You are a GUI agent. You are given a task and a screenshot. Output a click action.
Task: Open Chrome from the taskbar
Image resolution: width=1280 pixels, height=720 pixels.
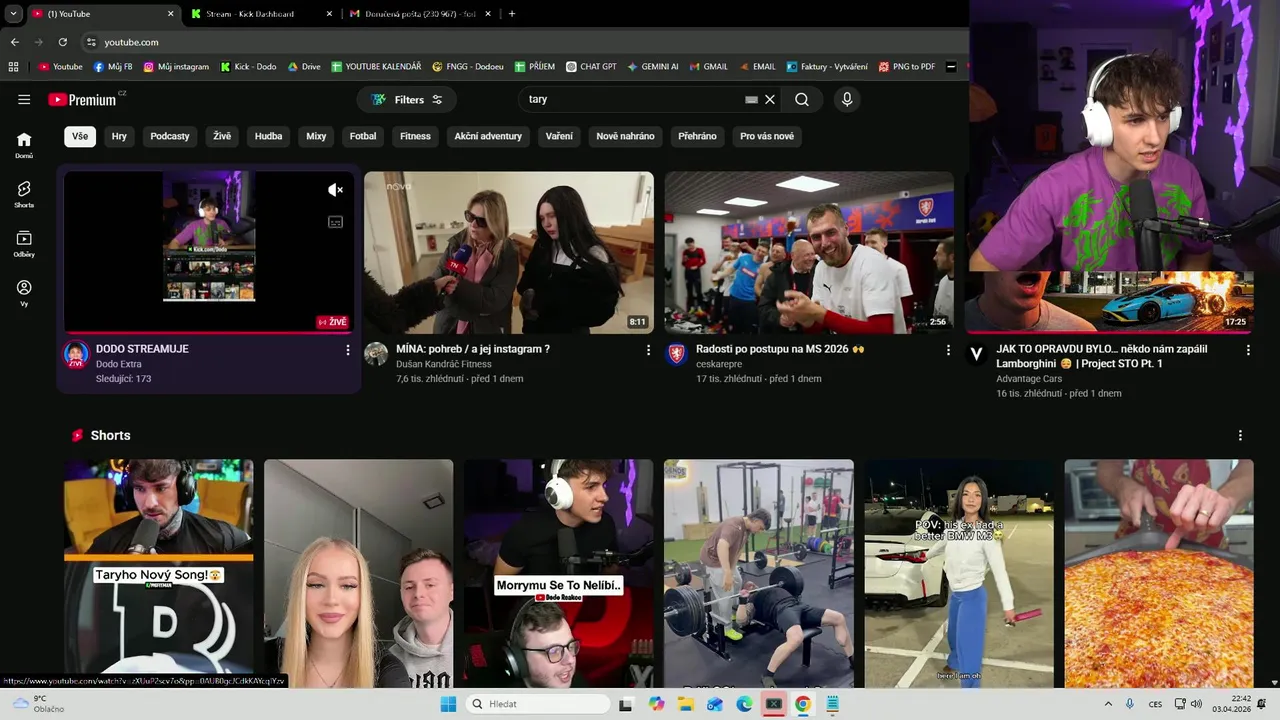pos(802,704)
